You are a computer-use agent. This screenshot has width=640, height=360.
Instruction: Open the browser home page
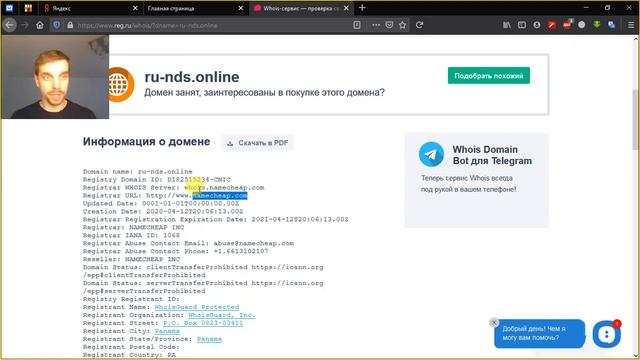(40, 25)
